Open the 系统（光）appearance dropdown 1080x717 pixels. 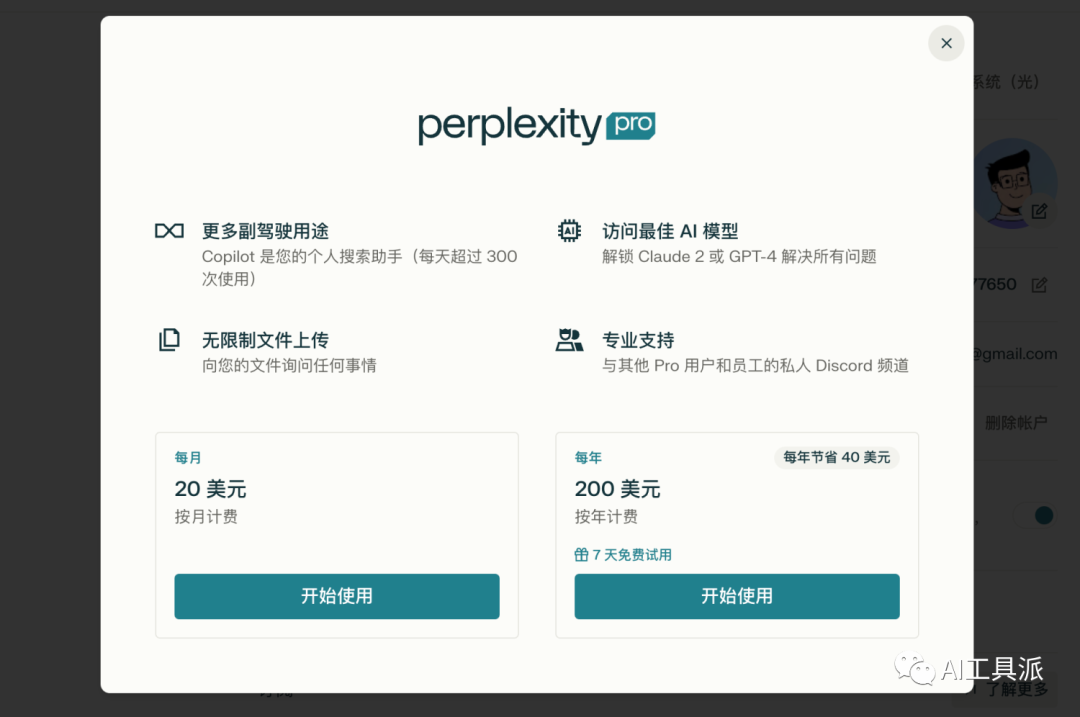[x=1007, y=82]
